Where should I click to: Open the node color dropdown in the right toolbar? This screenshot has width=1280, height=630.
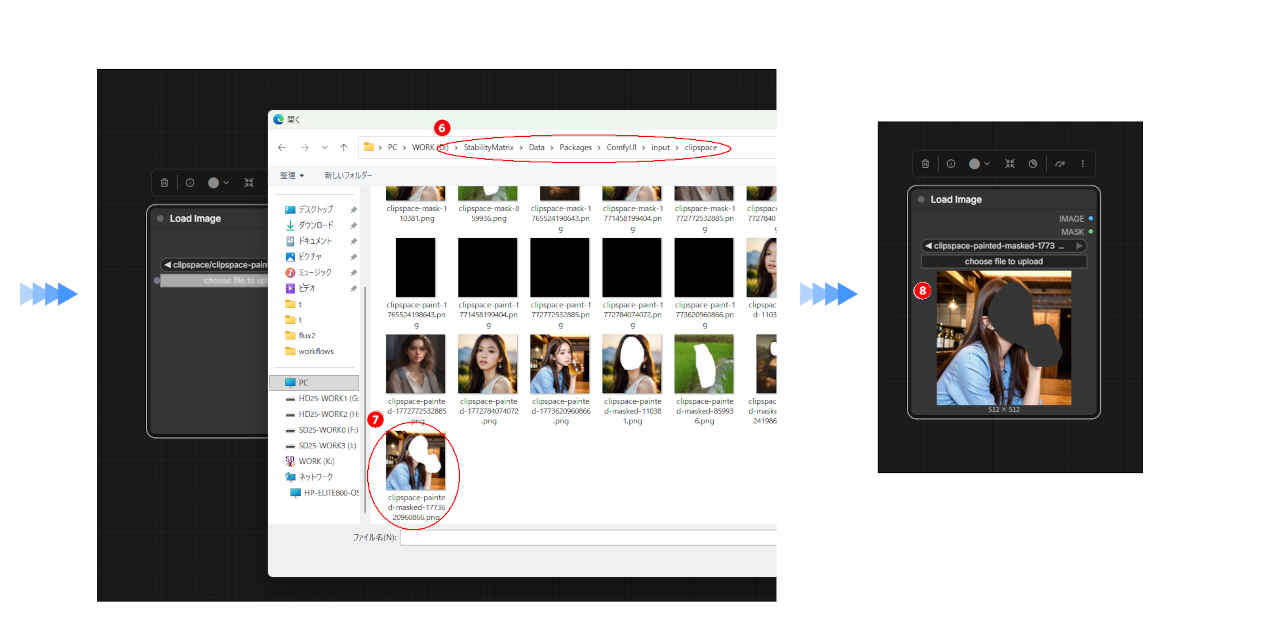(987, 163)
